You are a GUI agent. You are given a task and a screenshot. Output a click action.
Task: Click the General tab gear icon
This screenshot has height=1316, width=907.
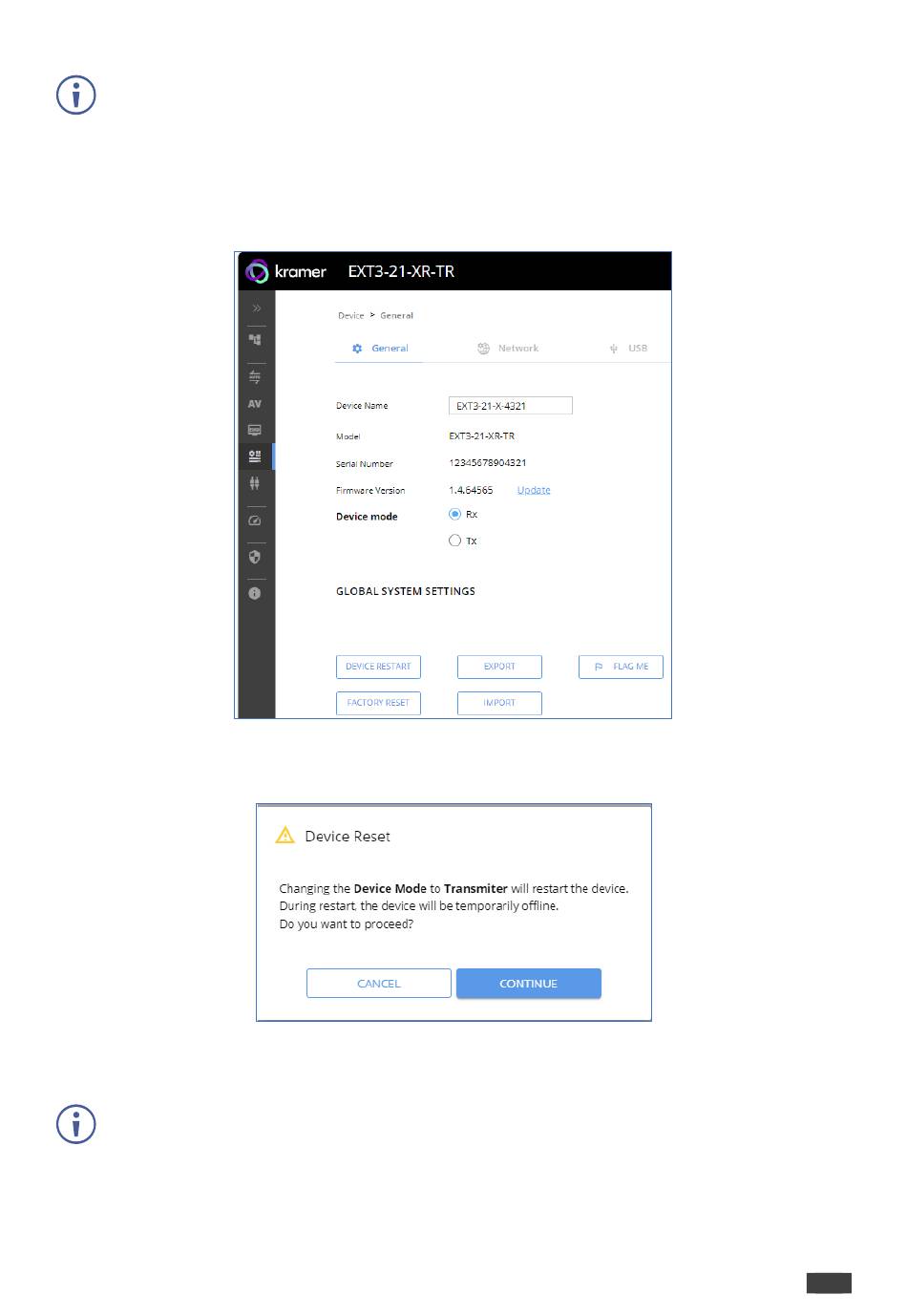pyautogui.click(x=357, y=349)
